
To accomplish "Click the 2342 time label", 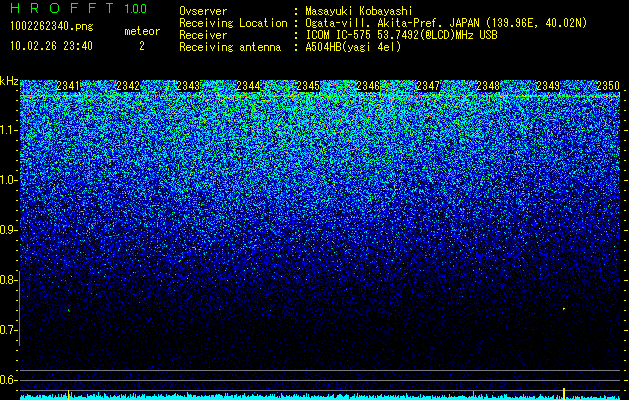I will [128, 86].
